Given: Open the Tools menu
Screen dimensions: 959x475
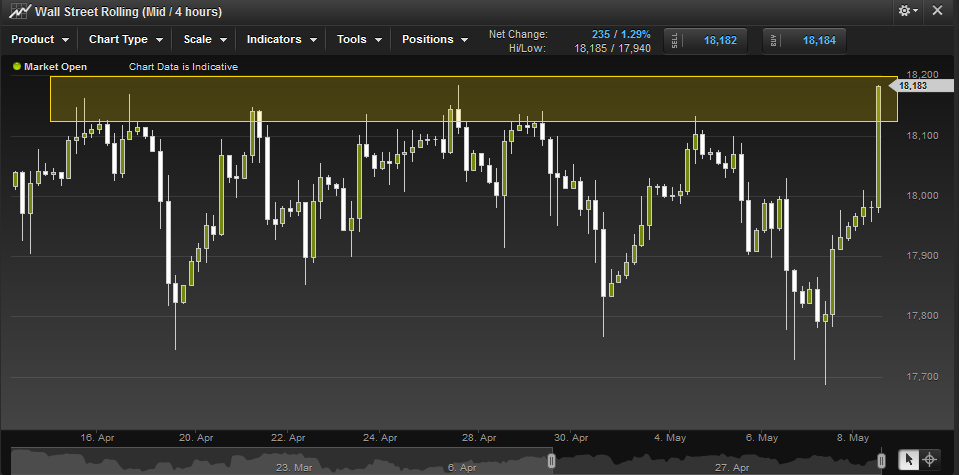Looking at the screenshot, I should pyautogui.click(x=359, y=40).
